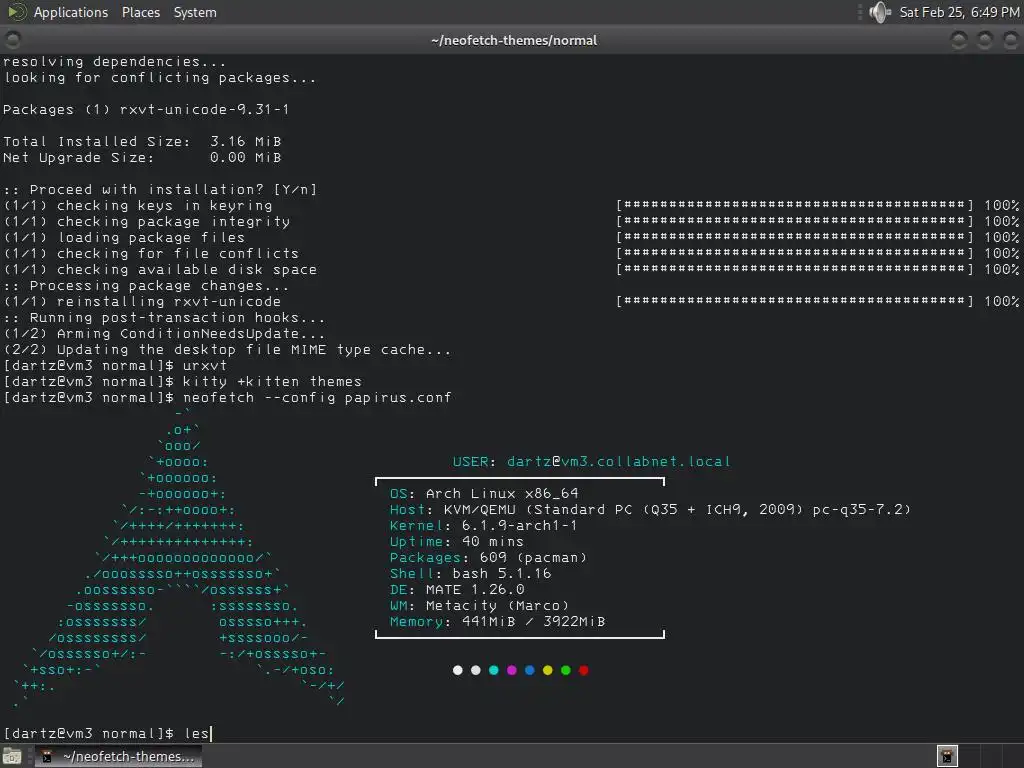Click ':: Processing package changes...' line

click(146, 285)
